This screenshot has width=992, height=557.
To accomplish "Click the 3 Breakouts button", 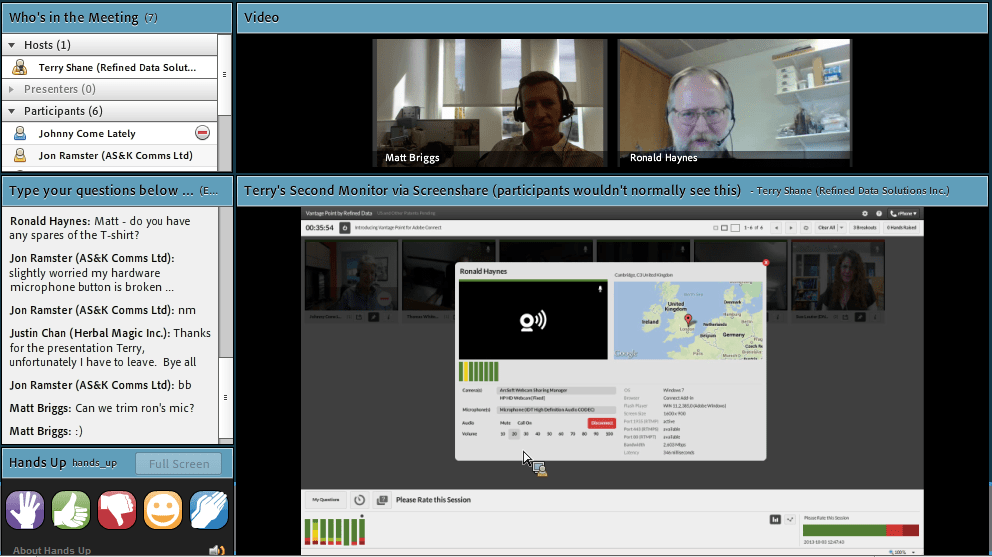I will 864,228.
